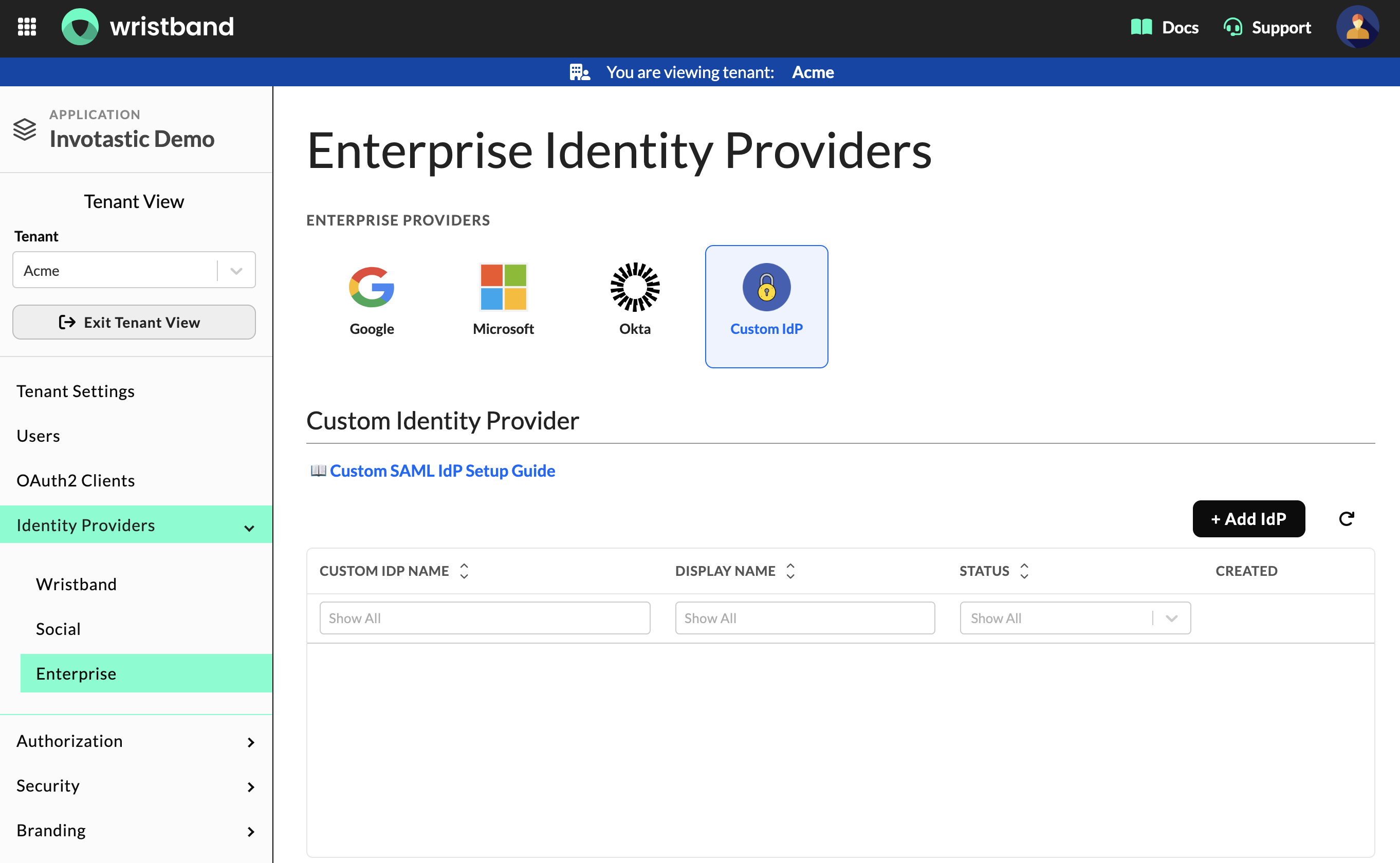Open Custom SAML IdP Setup Guide link
This screenshot has width=1400, height=863.
442,471
